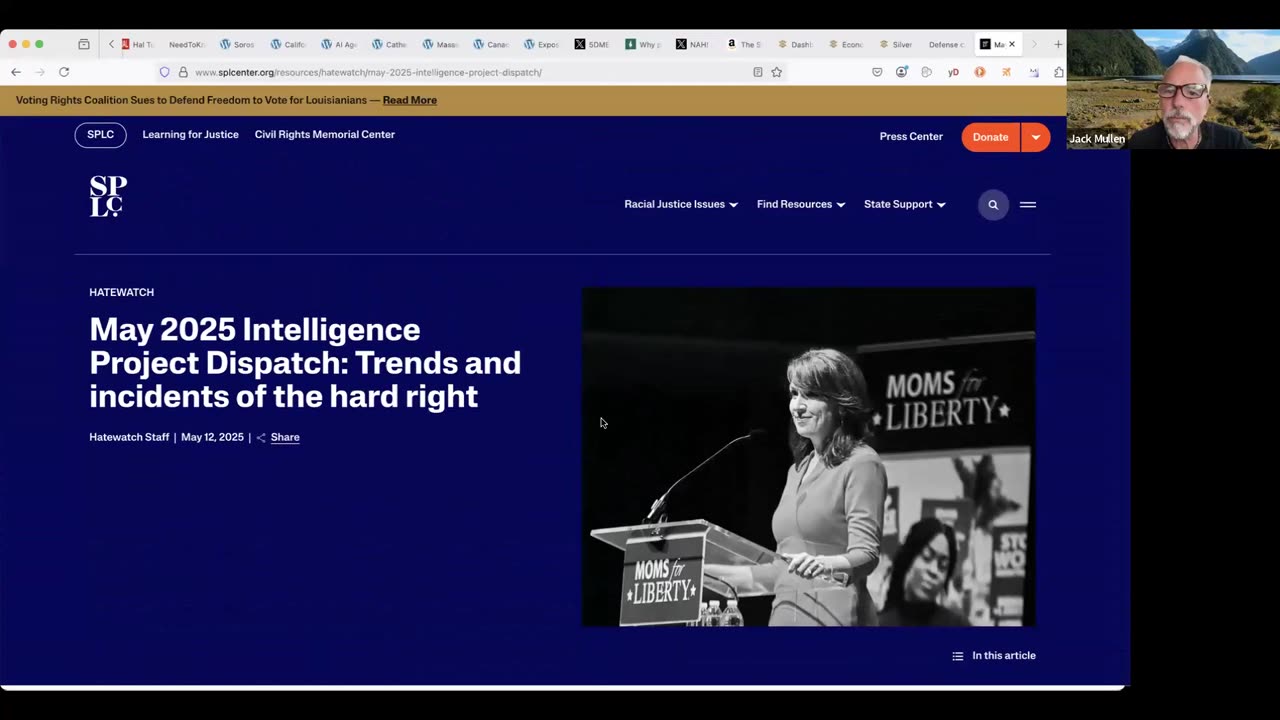Viewport: 1280px width, 720px height.
Task: View site security padlock info
Action: coord(183,72)
